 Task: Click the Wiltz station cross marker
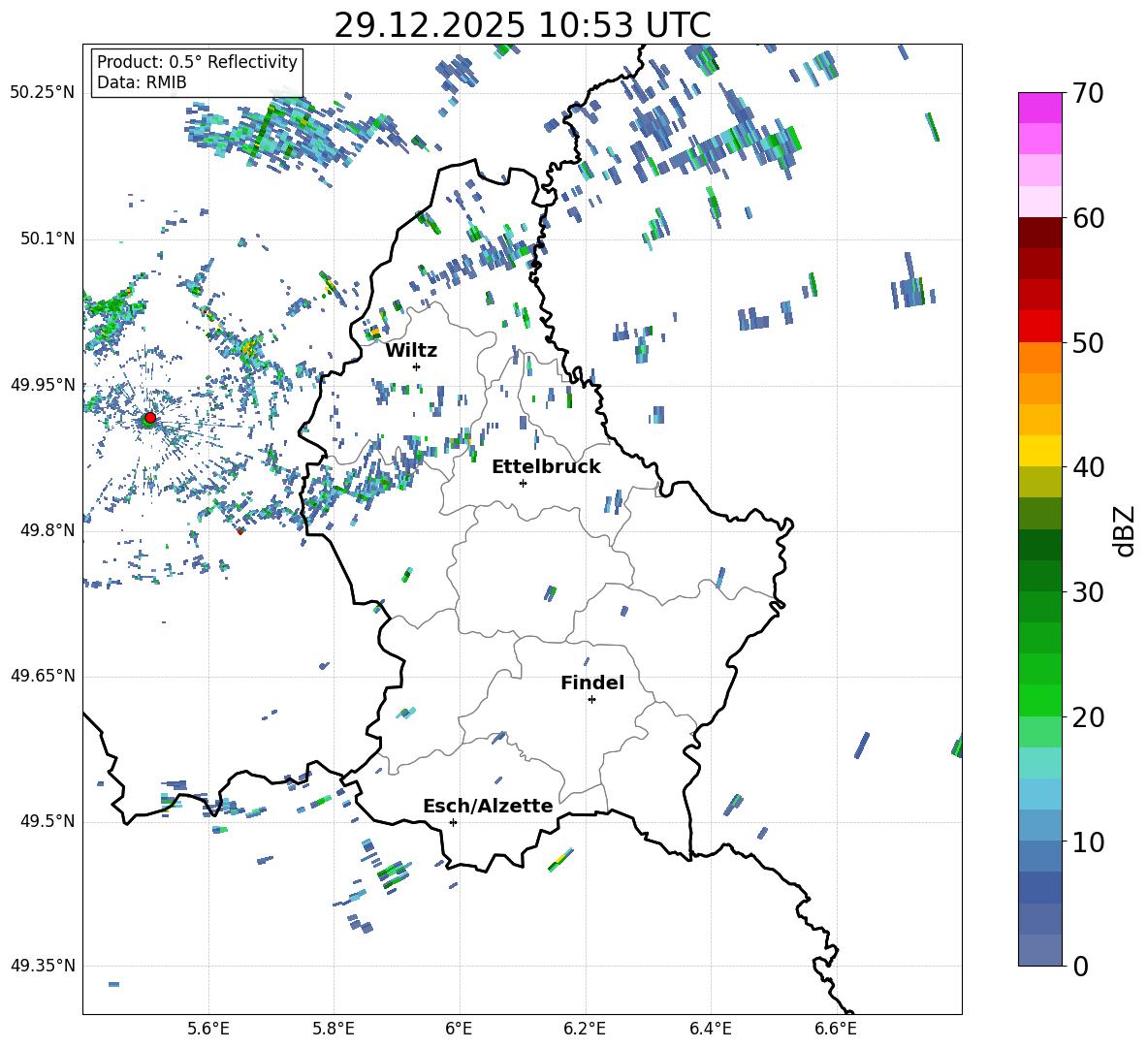tap(416, 366)
